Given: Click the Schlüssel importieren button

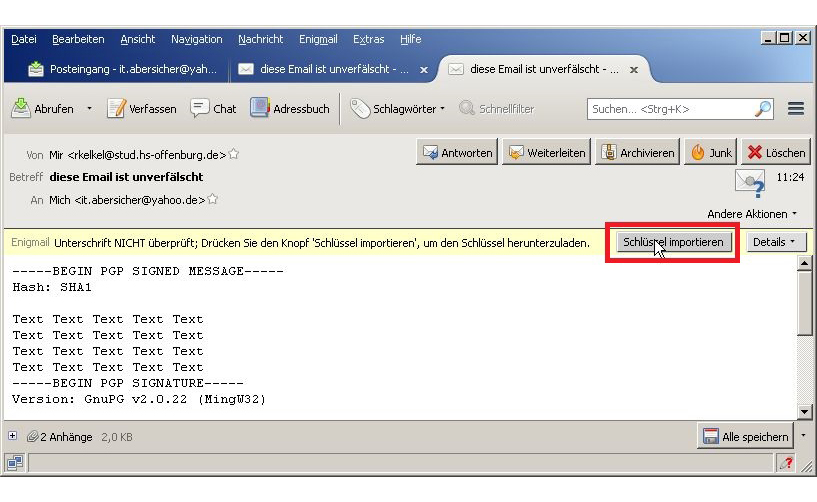Looking at the screenshot, I should pos(672,242).
